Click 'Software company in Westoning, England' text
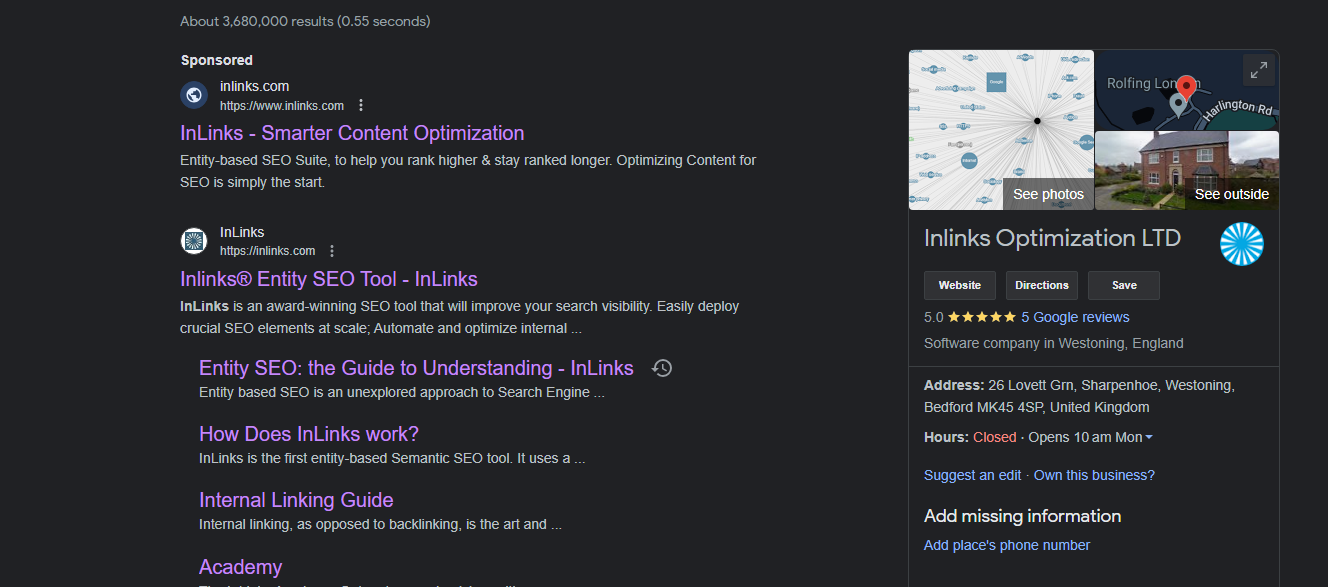1328x587 pixels. [x=1054, y=343]
